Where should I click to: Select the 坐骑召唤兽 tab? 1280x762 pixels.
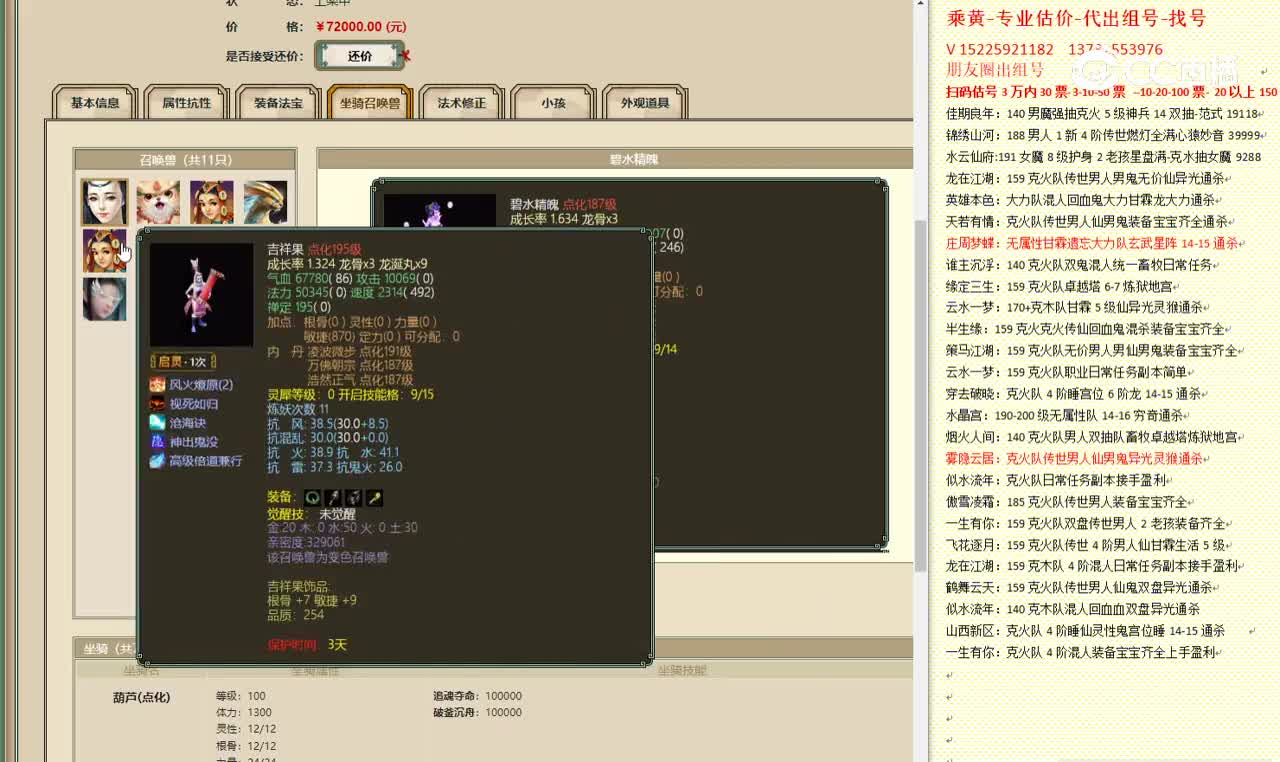369,103
